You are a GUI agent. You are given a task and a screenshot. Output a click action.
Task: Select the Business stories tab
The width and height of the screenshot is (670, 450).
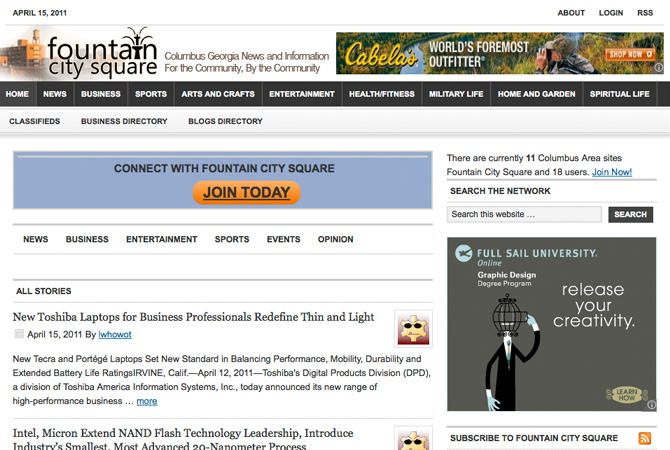click(87, 239)
